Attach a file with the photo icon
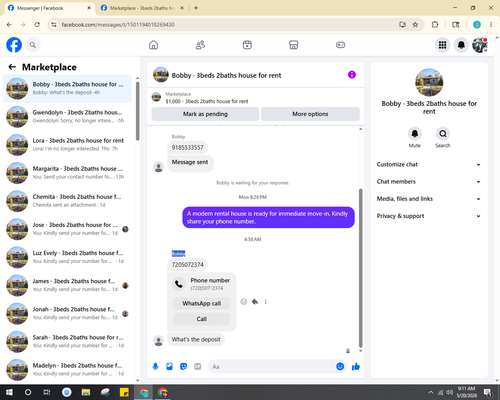Image resolution: width=500 pixels, height=400 pixels. pos(169,367)
